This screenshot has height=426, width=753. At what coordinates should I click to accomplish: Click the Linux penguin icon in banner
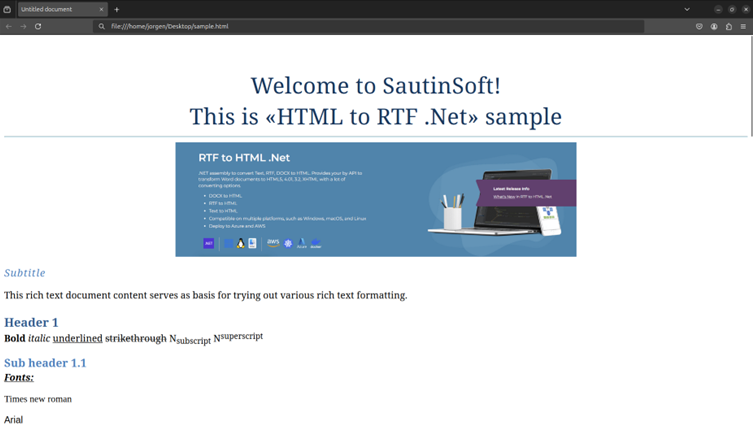241,243
